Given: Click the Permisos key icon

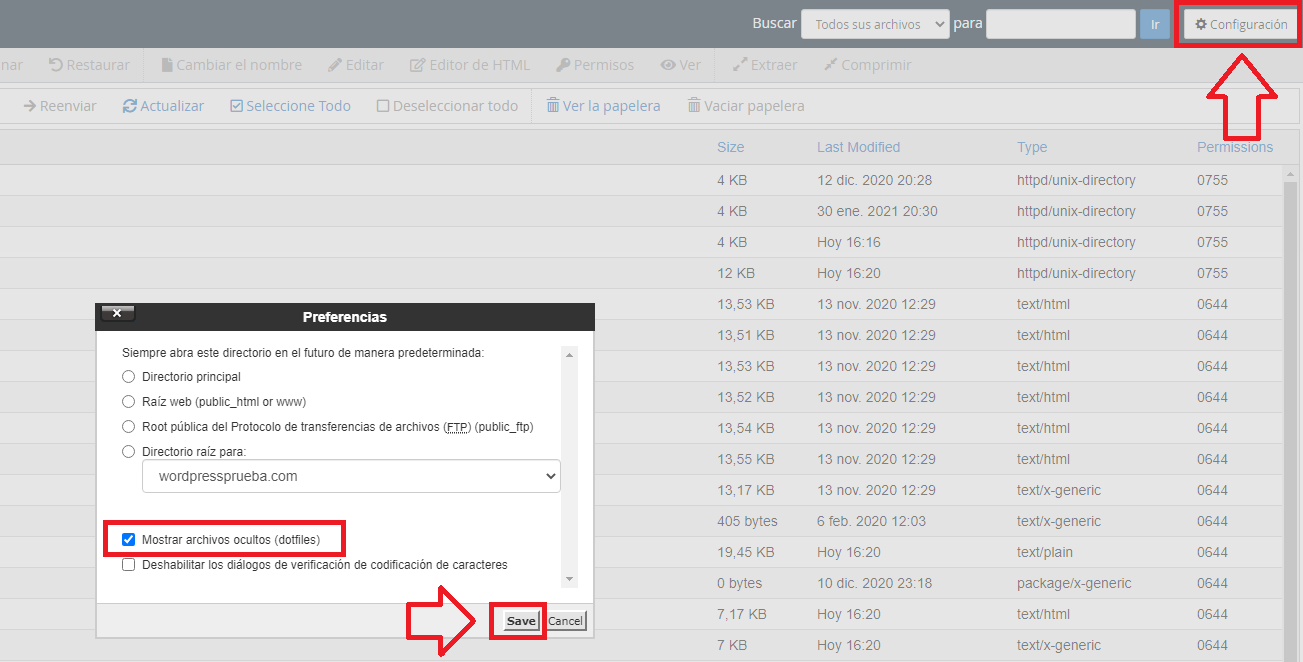Looking at the screenshot, I should click(563, 65).
